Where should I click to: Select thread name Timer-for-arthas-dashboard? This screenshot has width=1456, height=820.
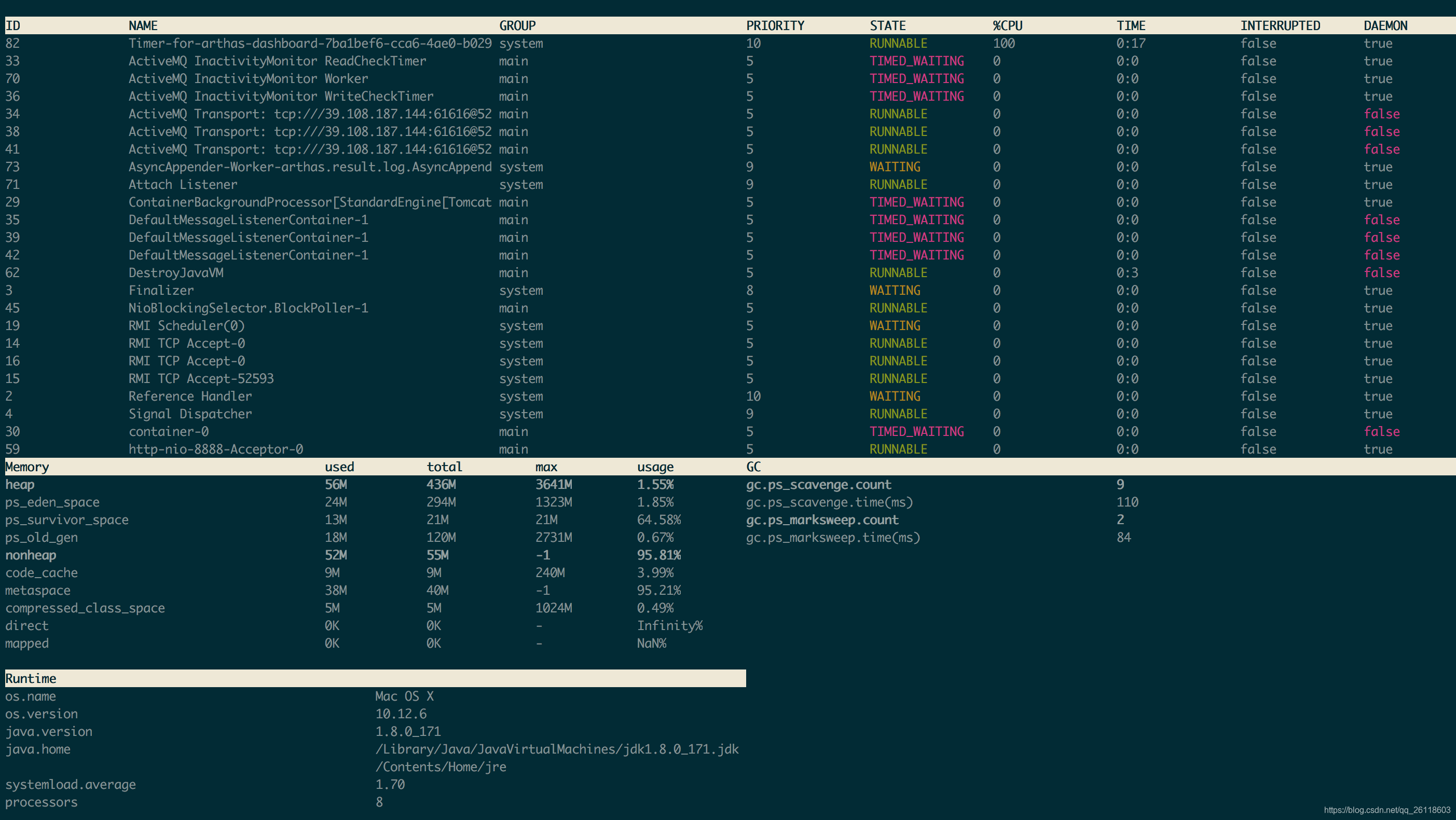[x=310, y=44]
